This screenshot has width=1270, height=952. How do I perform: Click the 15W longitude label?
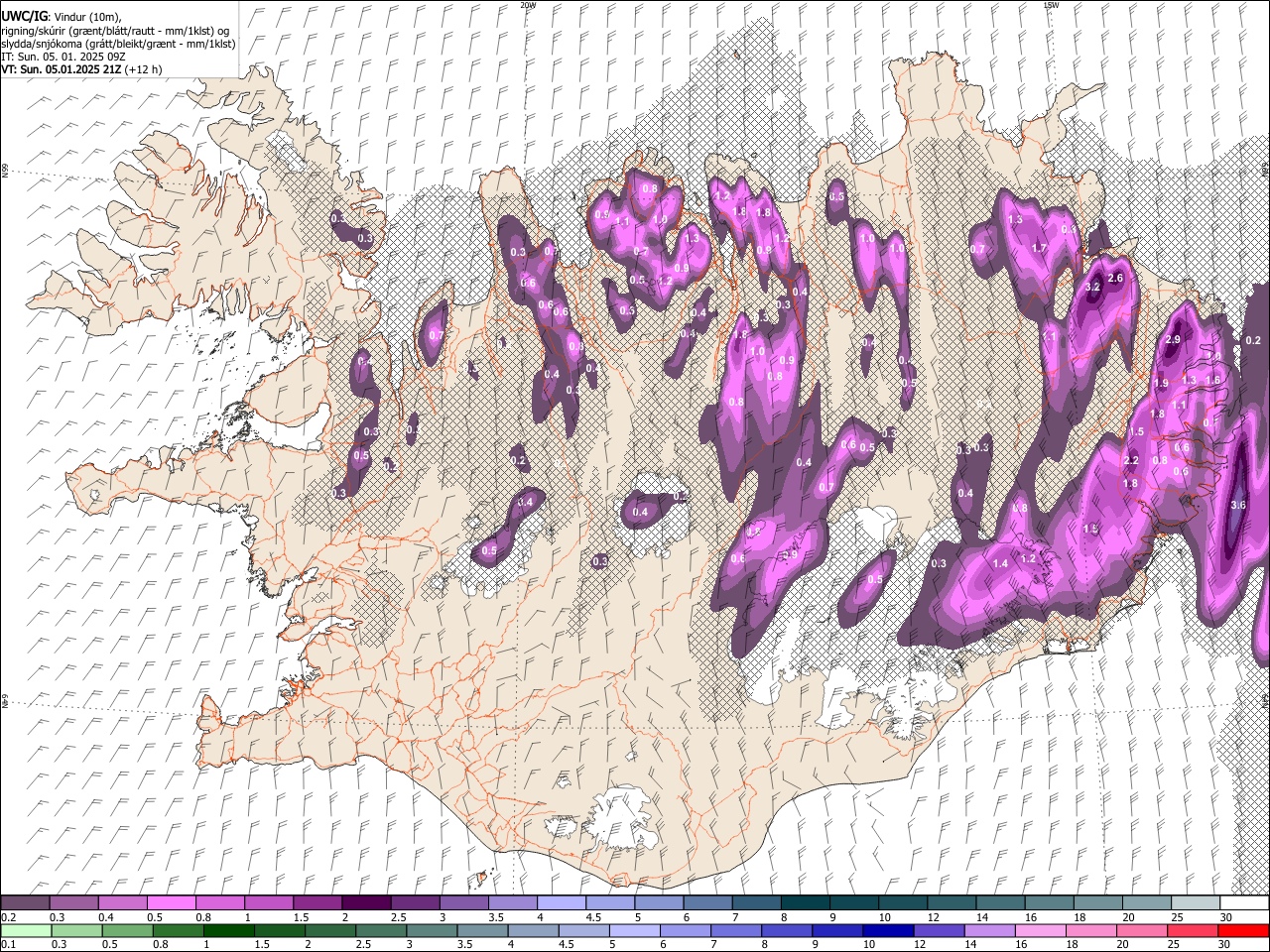click(1050, 5)
